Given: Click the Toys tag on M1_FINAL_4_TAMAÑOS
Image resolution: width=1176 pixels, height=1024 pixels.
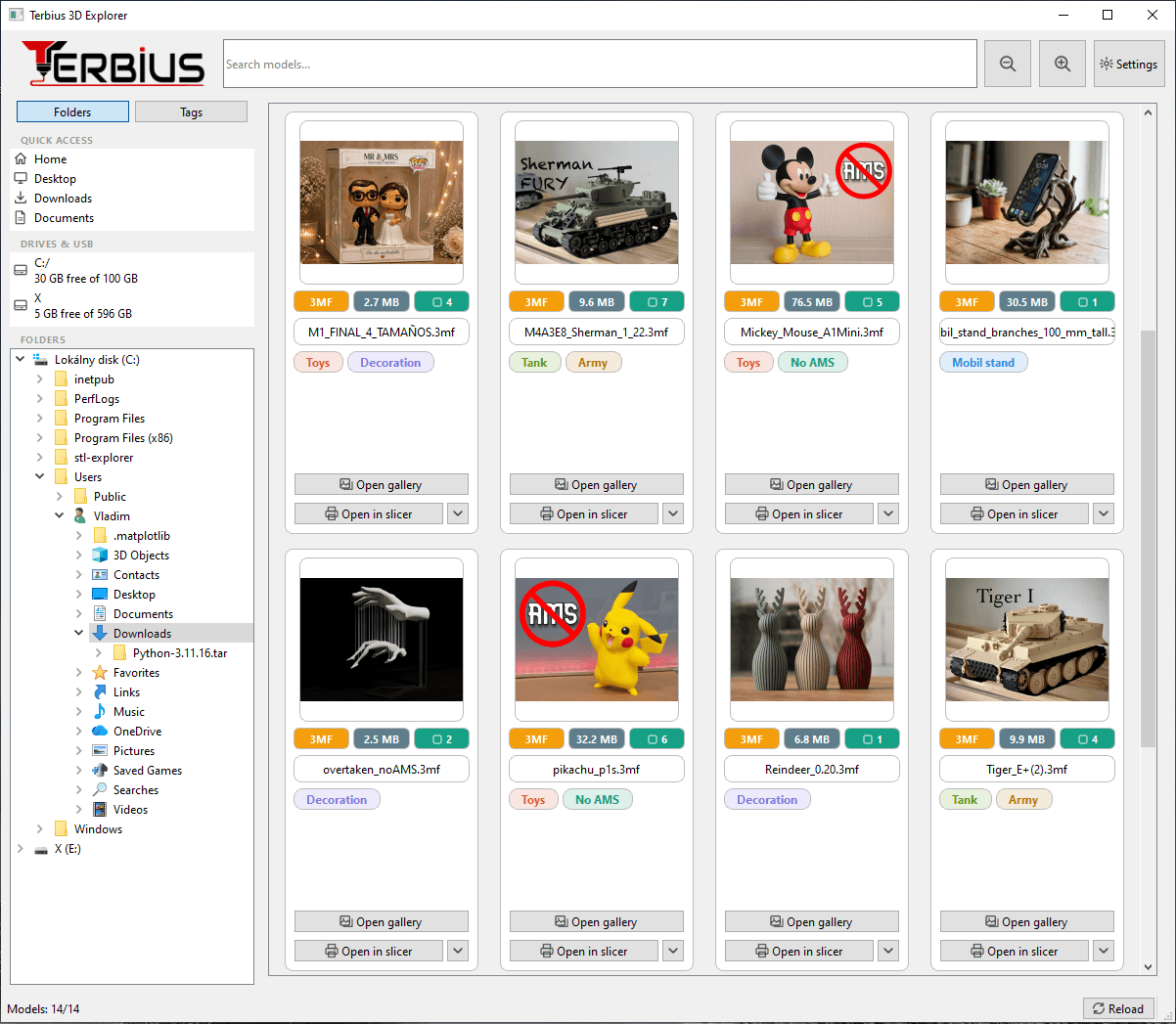Looking at the screenshot, I should pyautogui.click(x=318, y=362).
